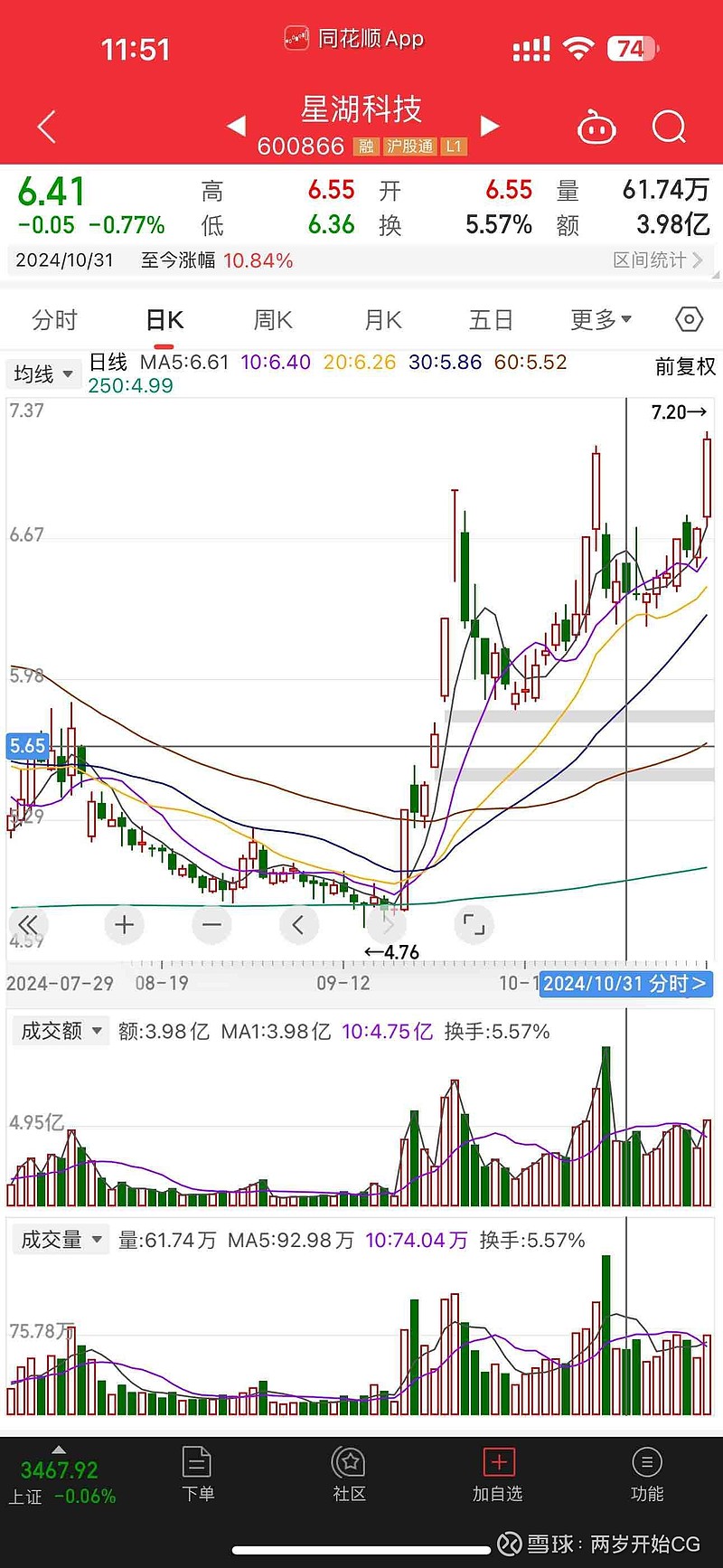Move chart cursor left with chevron
This screenshot has width=723, height=1568.
298,924
